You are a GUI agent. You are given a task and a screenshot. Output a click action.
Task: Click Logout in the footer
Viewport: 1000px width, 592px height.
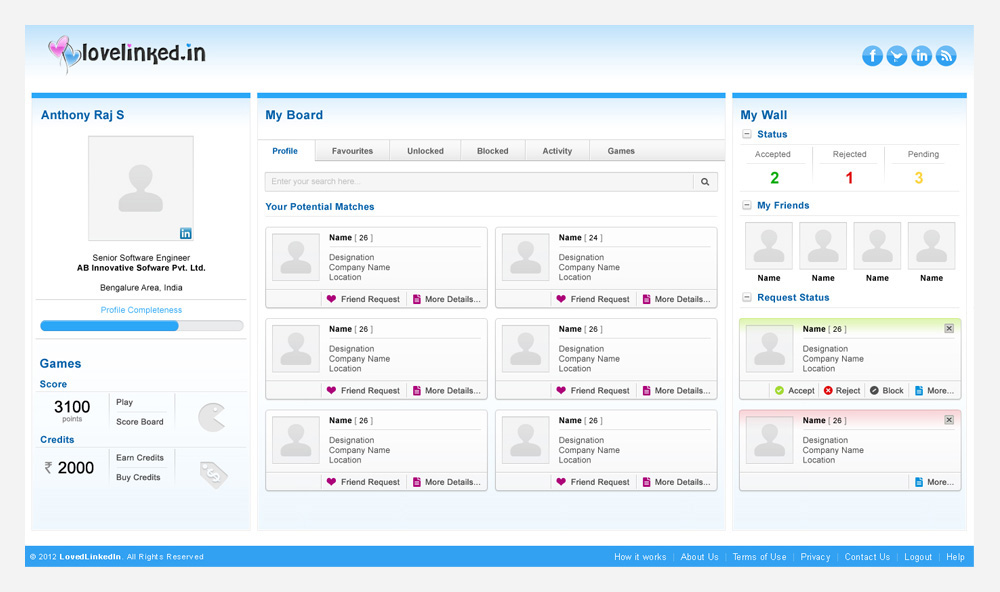[918, 557]
